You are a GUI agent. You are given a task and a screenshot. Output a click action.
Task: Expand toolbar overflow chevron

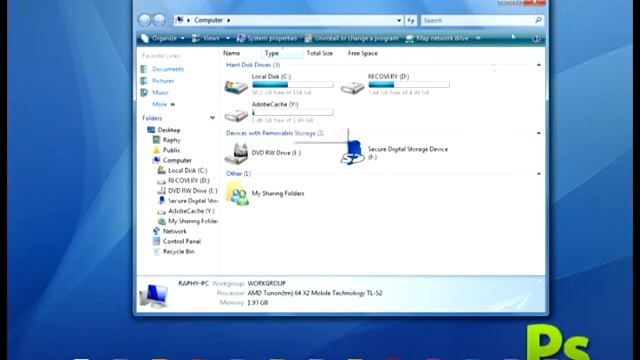click(x=478, y=38)
